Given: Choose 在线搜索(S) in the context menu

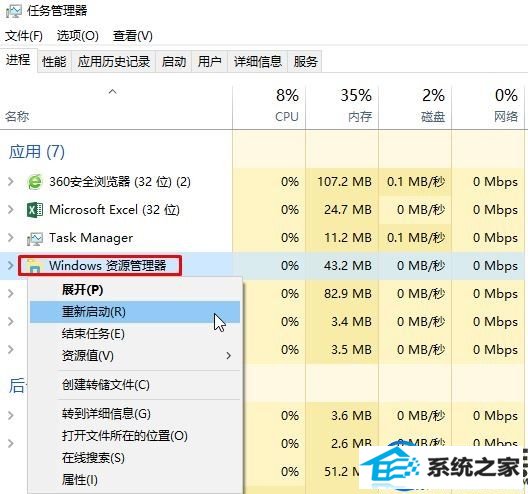Looking at the screenshot, I should [135, 458].
